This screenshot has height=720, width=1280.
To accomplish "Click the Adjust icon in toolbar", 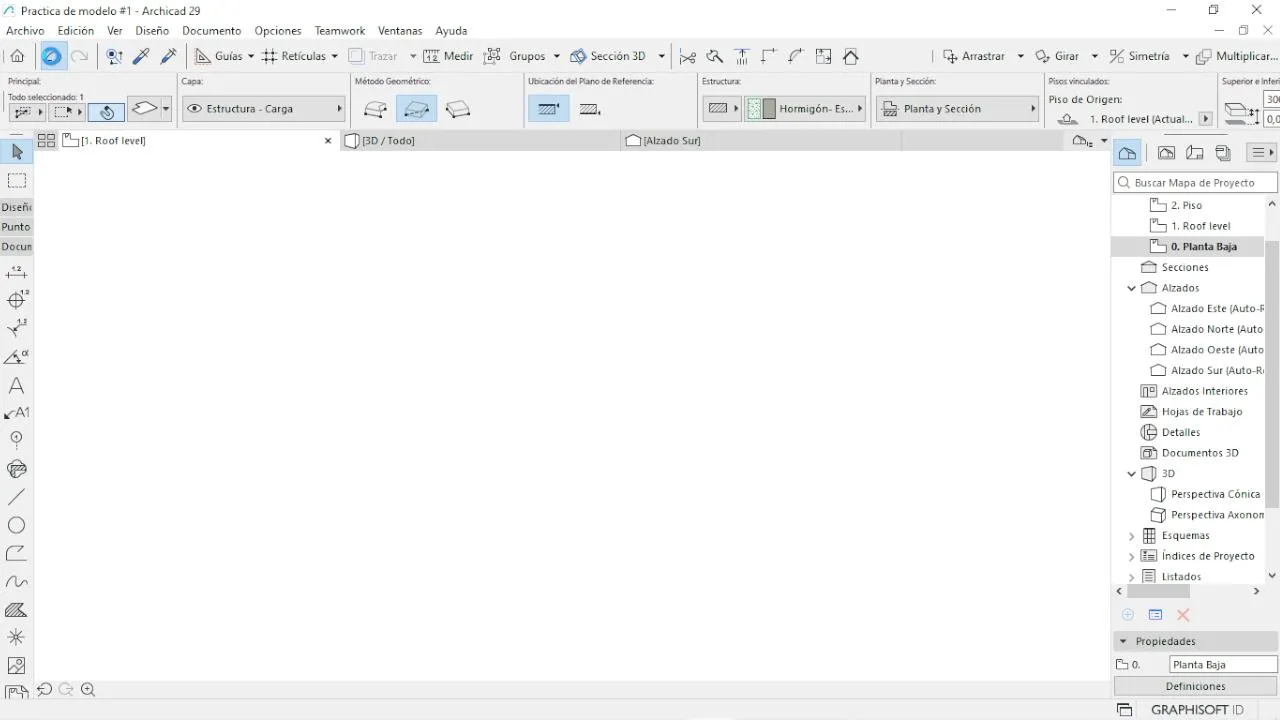I will (x=742, y=56).
